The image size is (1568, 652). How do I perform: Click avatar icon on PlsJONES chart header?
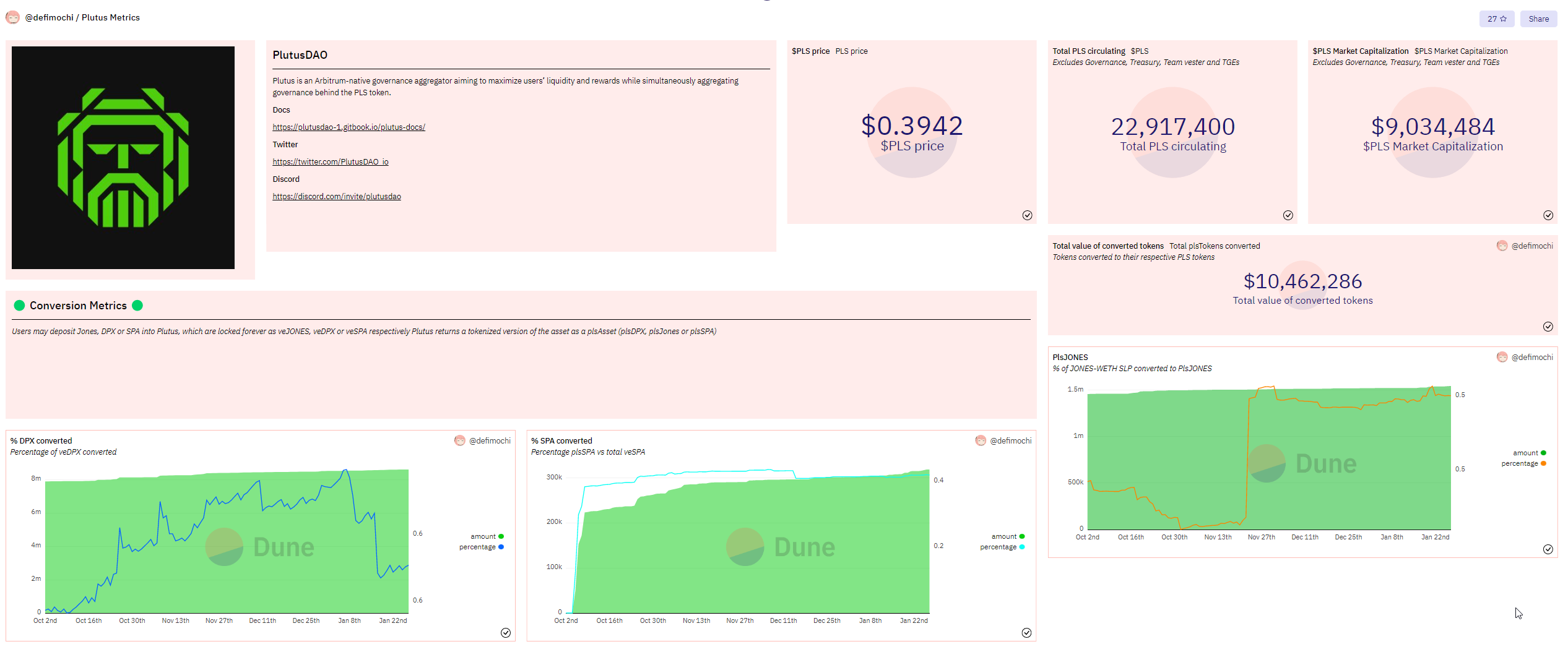pos(1502,357)
